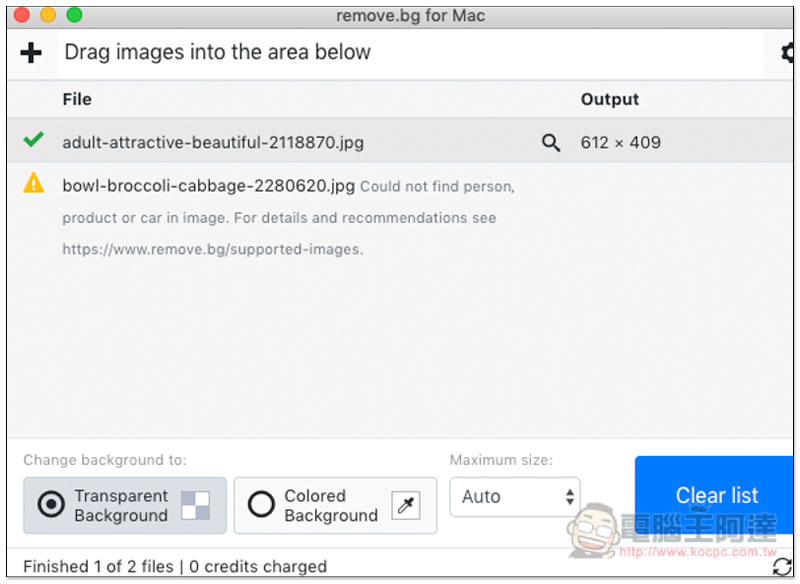Click the plus icon to add images
This screenshot has width=800, height=584.
31,53
